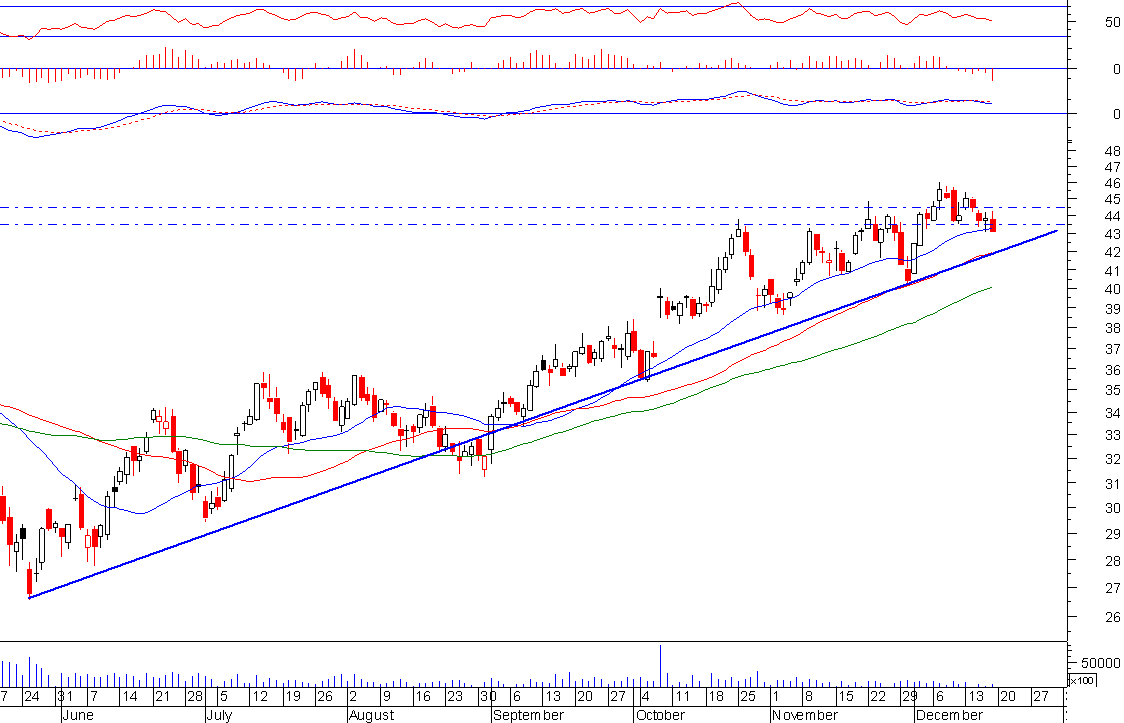Click the 50 label on the oscillator axis
Screen dimensions: 1124x723
(x=1113, y=22)
